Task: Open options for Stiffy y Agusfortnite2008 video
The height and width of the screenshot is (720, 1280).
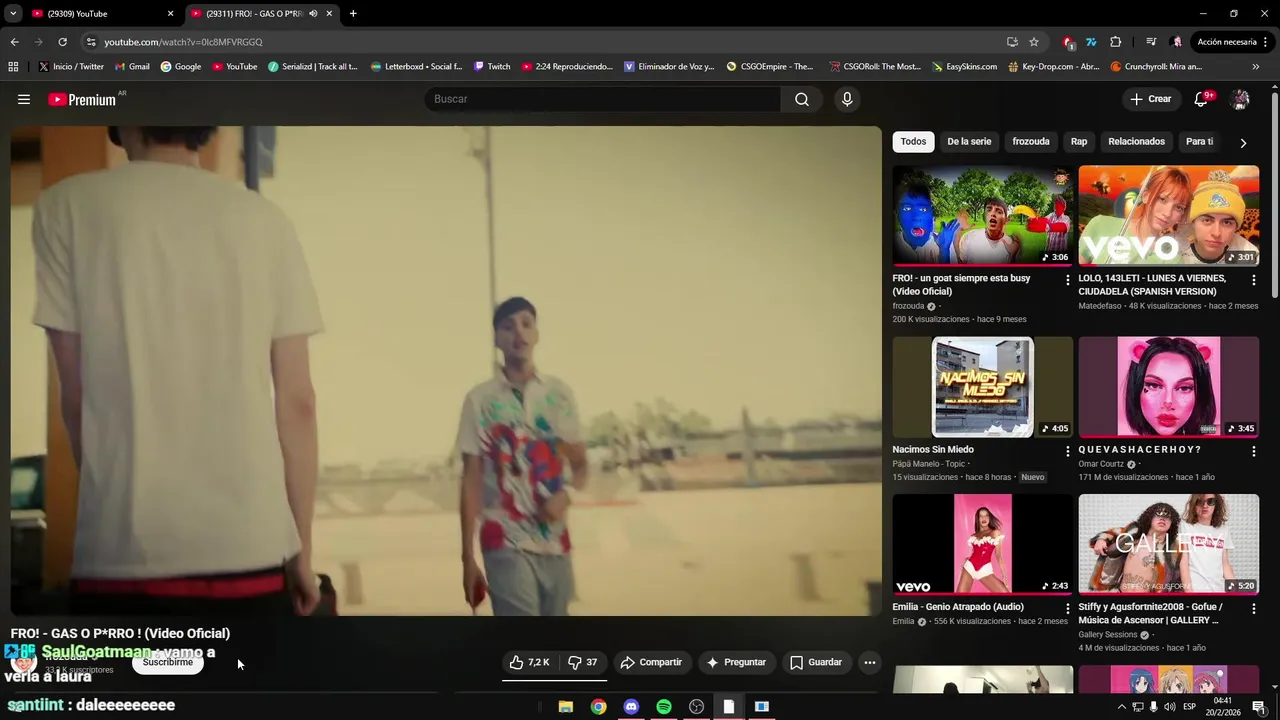Action: tap(1254, 608)
